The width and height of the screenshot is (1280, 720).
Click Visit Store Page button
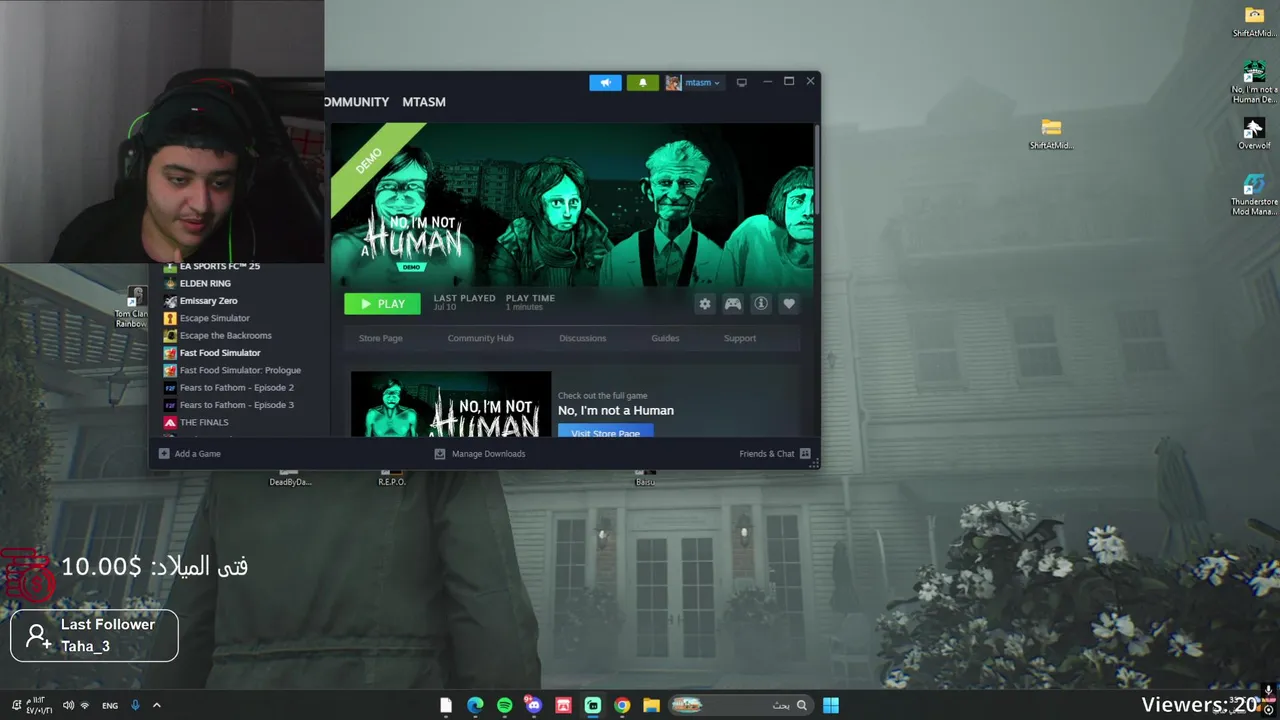coord(605,431)
